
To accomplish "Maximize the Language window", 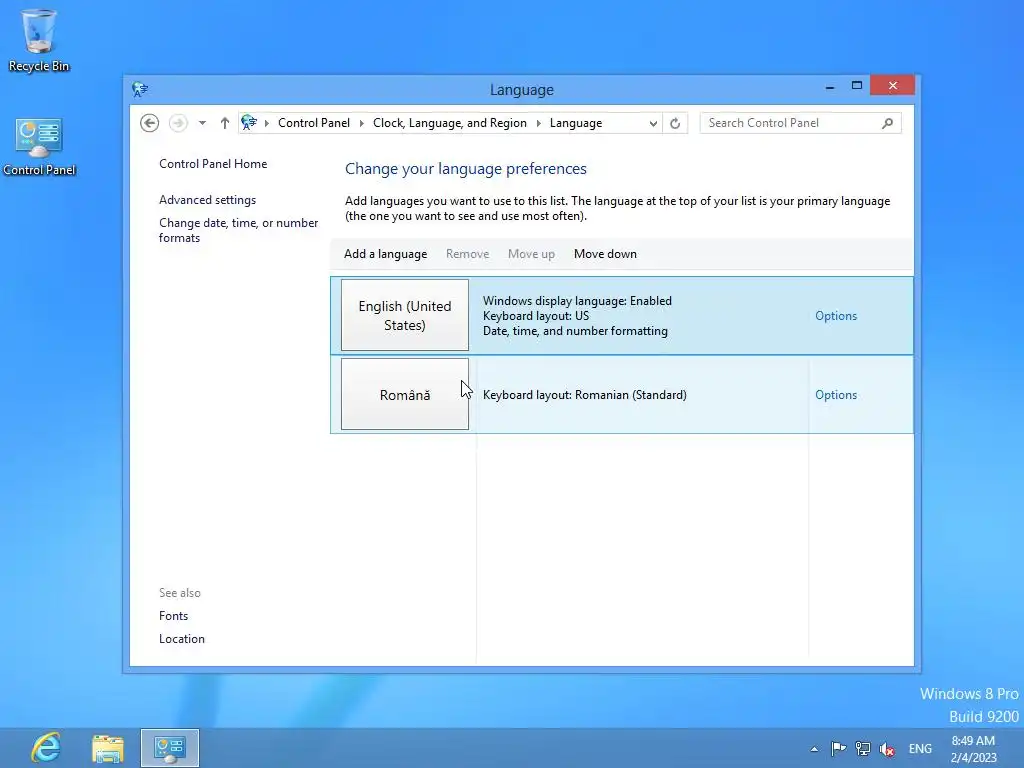I will click(857, 86).
